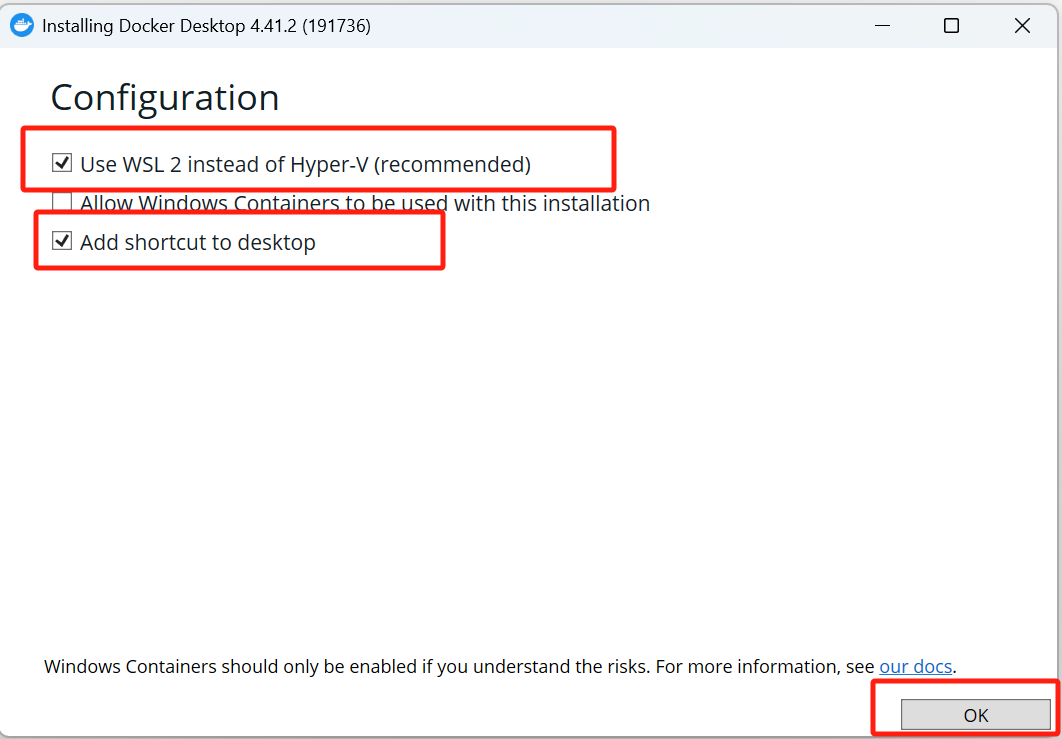Uncheck Use WSL 2 instead of Hyper-V
The height and width of the screenshot is (739, 1062).
[x=62, y=163]
